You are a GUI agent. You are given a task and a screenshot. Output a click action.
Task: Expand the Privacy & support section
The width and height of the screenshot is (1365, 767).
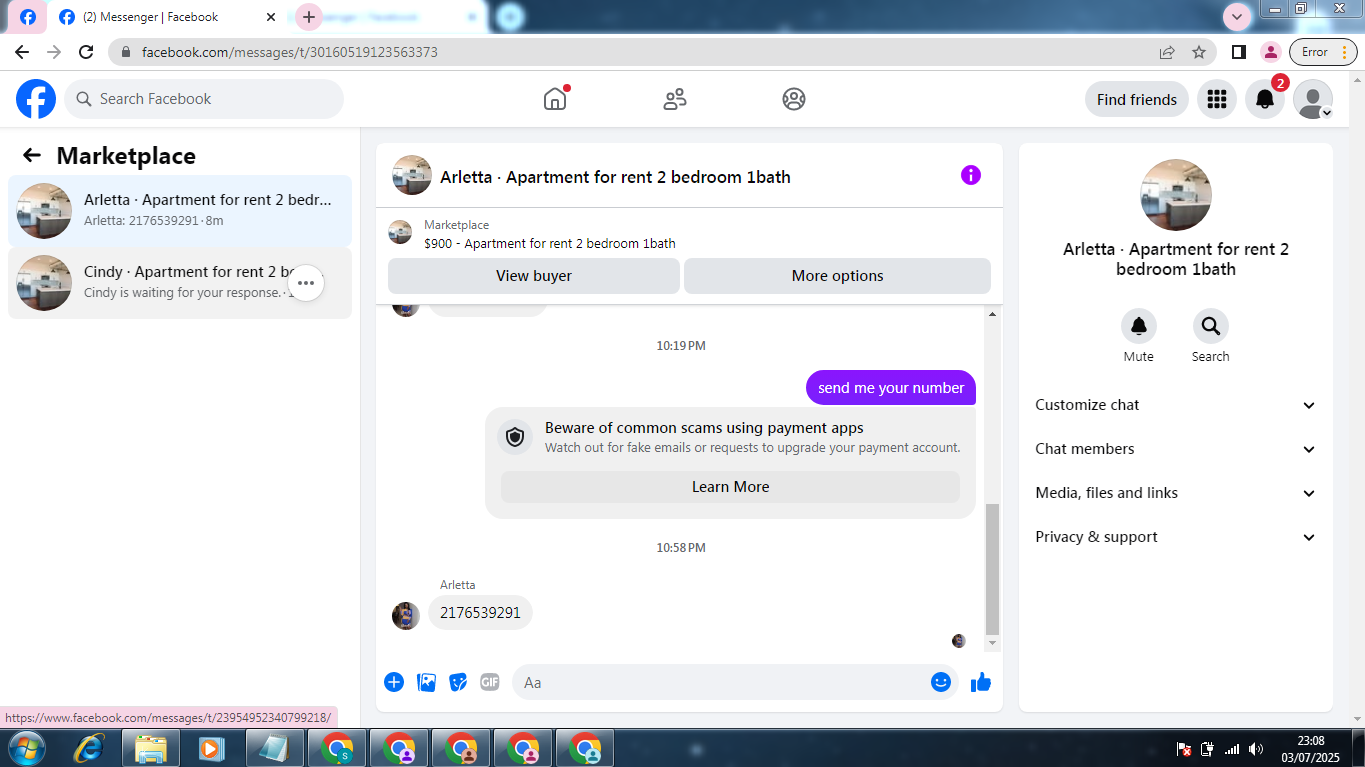coord(1176,537)
